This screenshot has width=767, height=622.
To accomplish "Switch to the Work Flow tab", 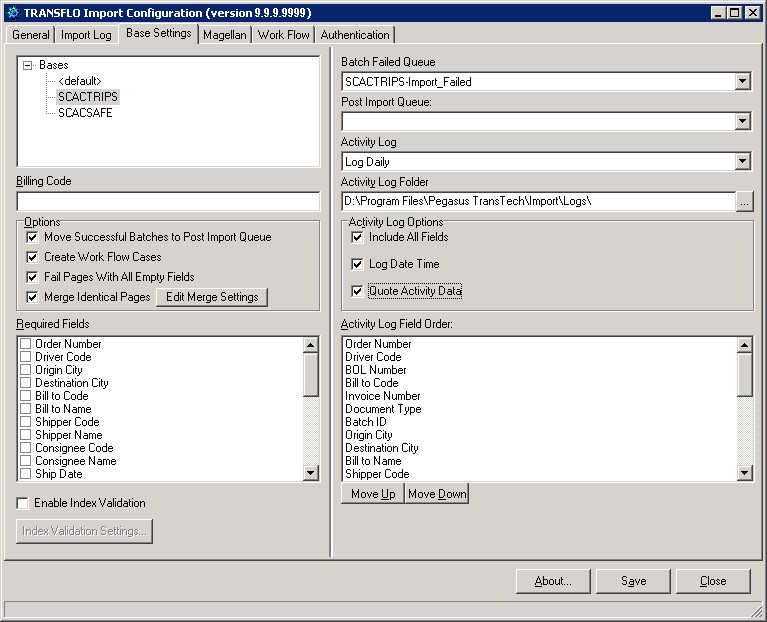I will click(x=283, y=35).
